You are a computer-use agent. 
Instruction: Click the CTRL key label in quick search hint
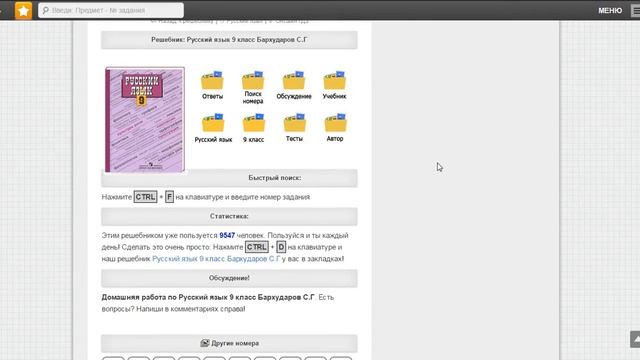click(145, 197)
